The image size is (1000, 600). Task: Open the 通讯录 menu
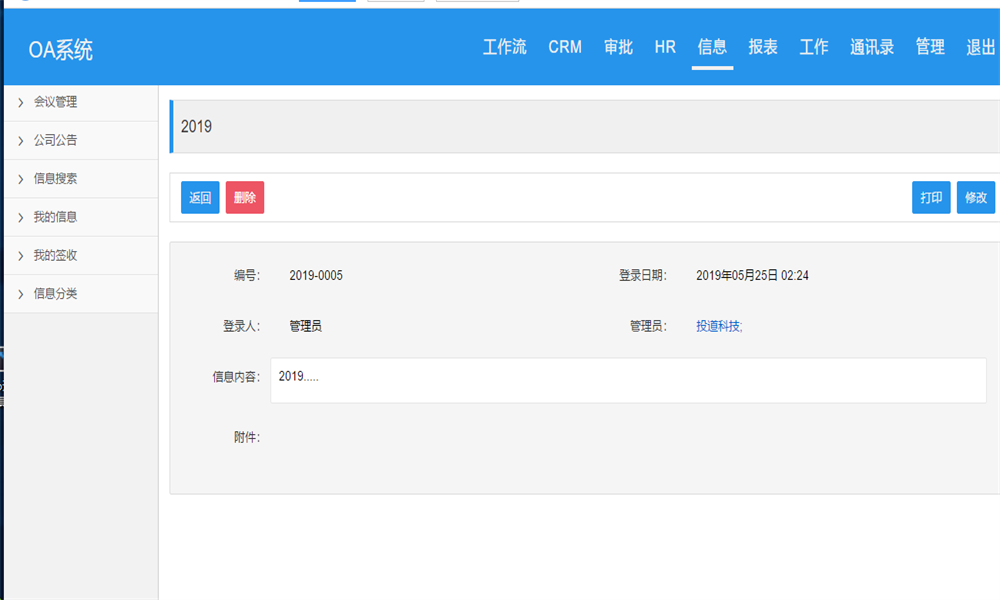(872, 47)
